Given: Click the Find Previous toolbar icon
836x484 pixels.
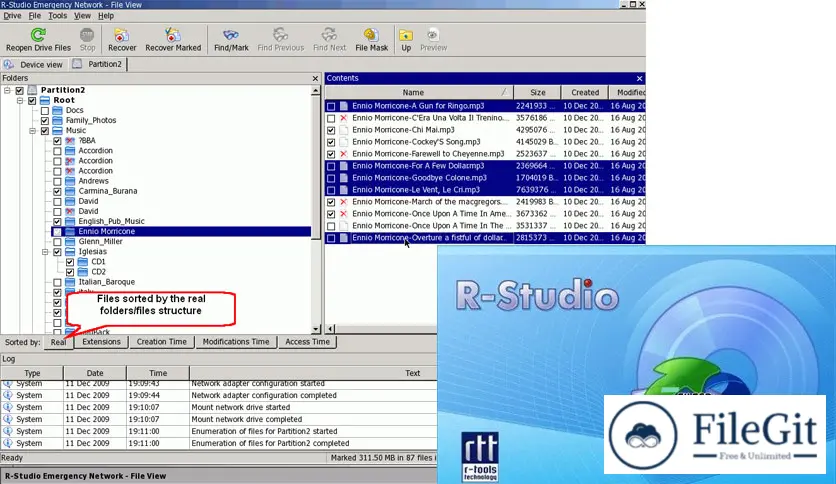Looking at the screenshot, I should pyautogui.click(x=280, y=35).
